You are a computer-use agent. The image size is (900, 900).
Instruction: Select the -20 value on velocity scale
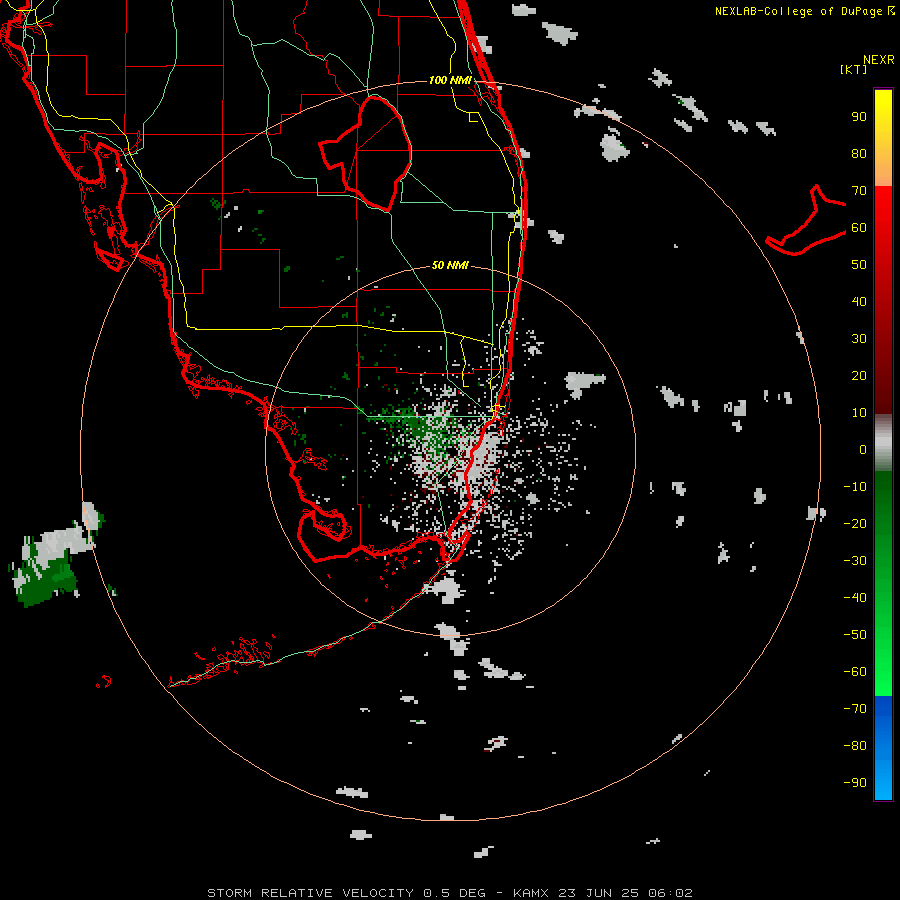855,524
